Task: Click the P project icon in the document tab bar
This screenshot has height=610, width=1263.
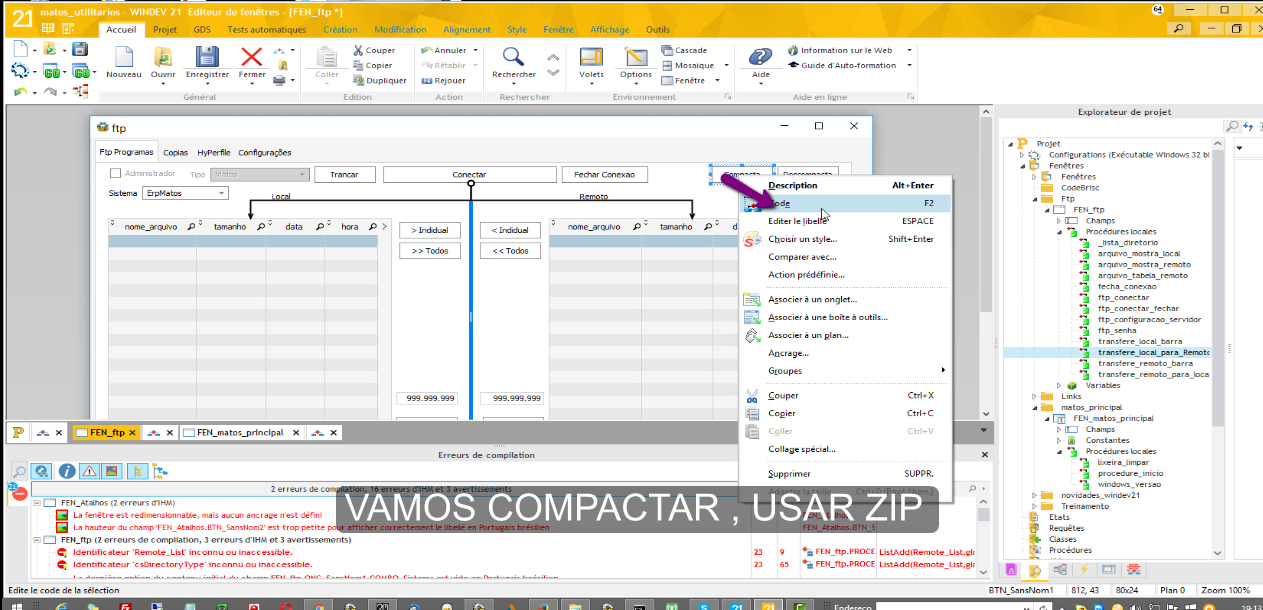Action: [17, 432]
